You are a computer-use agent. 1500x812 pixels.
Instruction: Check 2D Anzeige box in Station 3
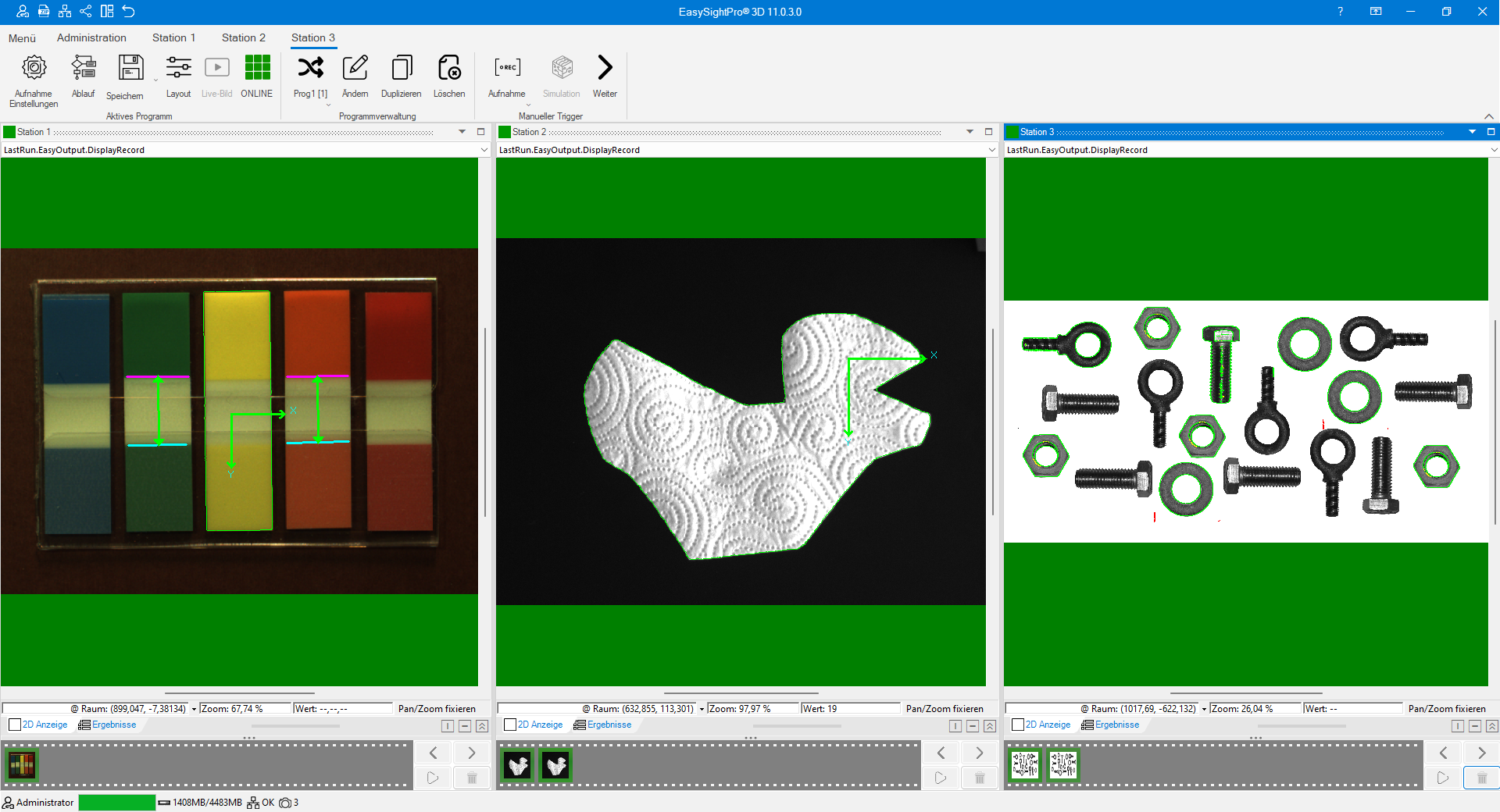1018,725
